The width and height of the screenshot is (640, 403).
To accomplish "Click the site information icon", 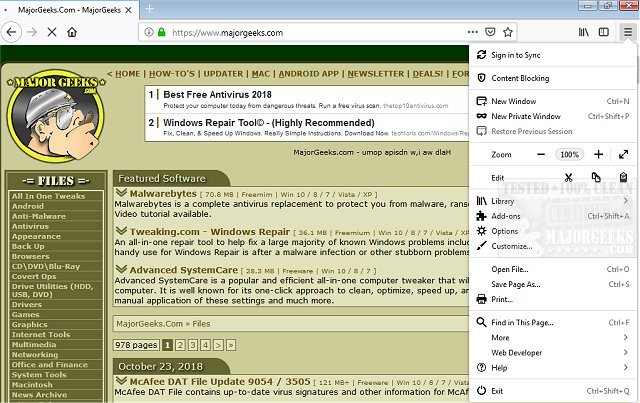I will [x=149, y=32].
